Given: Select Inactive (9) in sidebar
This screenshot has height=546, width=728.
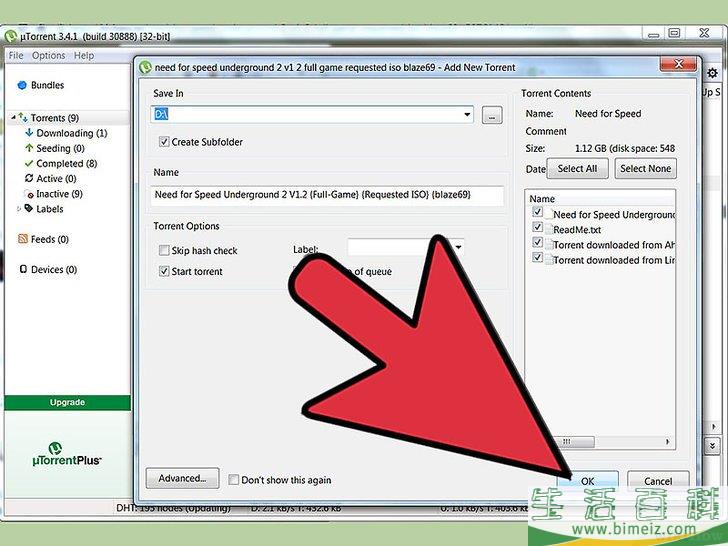Looking at the screenshot, I should pyautogui.click(x=59, y=194).
